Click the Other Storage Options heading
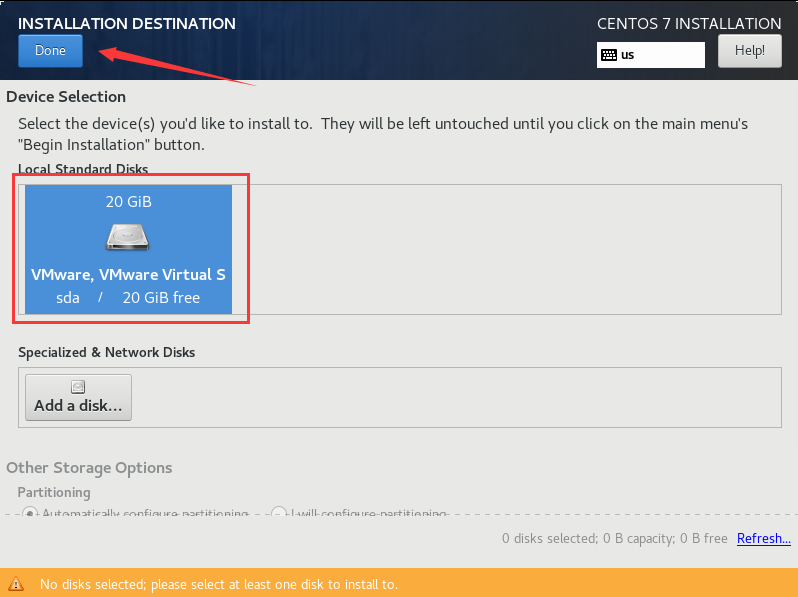 click(x=89, y=468)
